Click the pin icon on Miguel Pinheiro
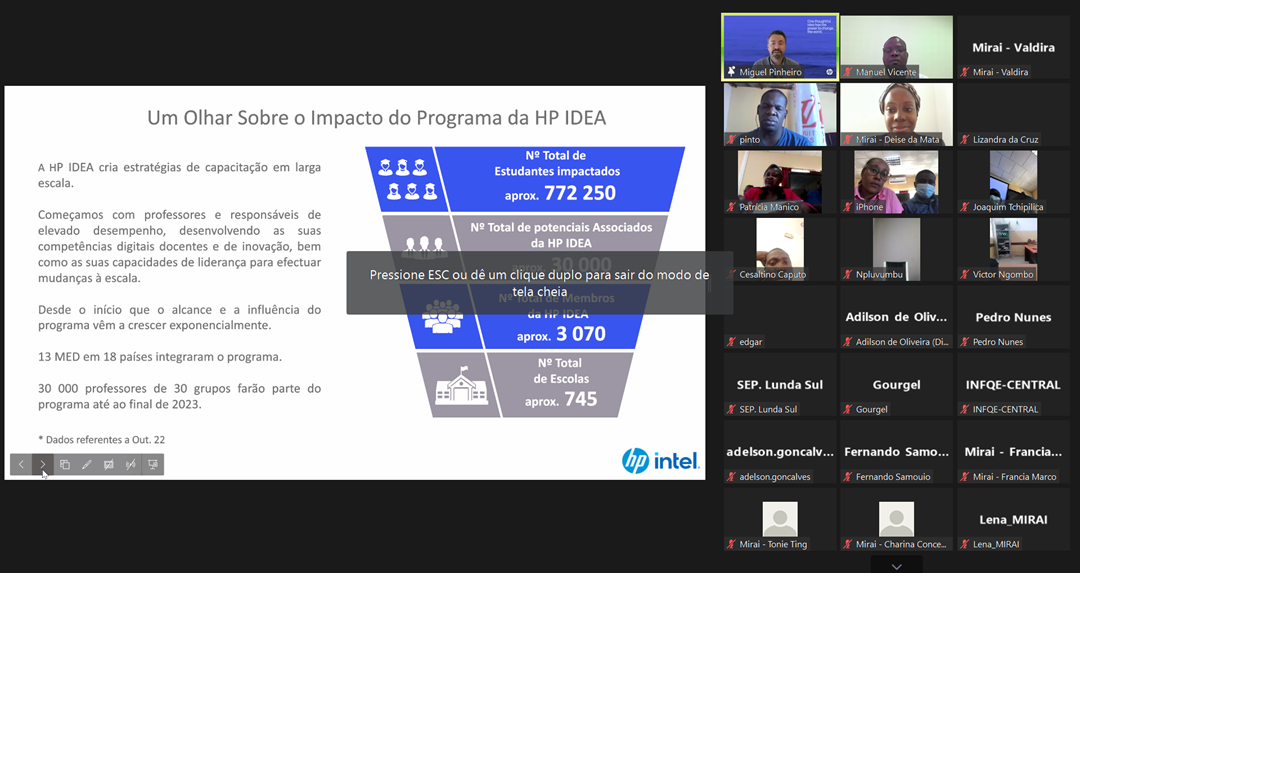 (732, 72)
